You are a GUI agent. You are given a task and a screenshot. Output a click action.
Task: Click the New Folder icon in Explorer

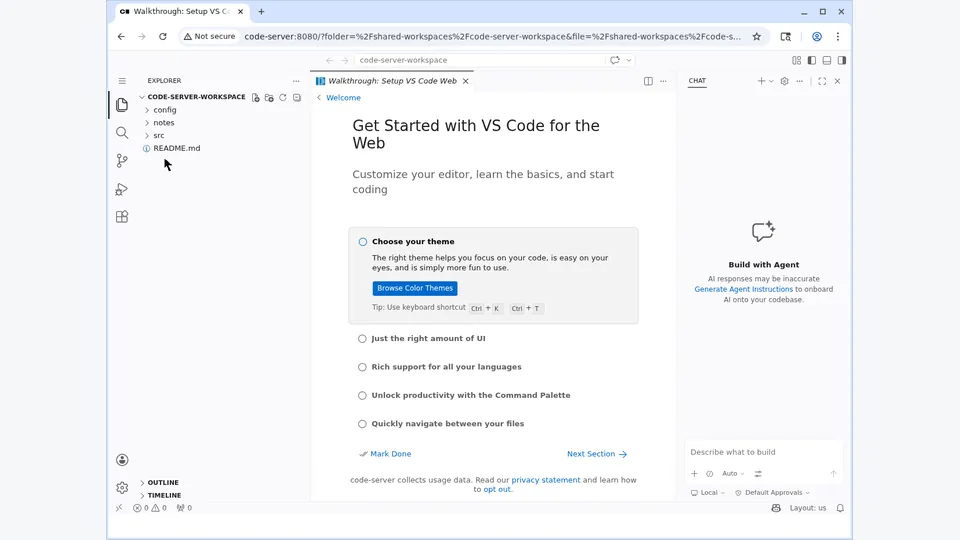click(269, 97)
